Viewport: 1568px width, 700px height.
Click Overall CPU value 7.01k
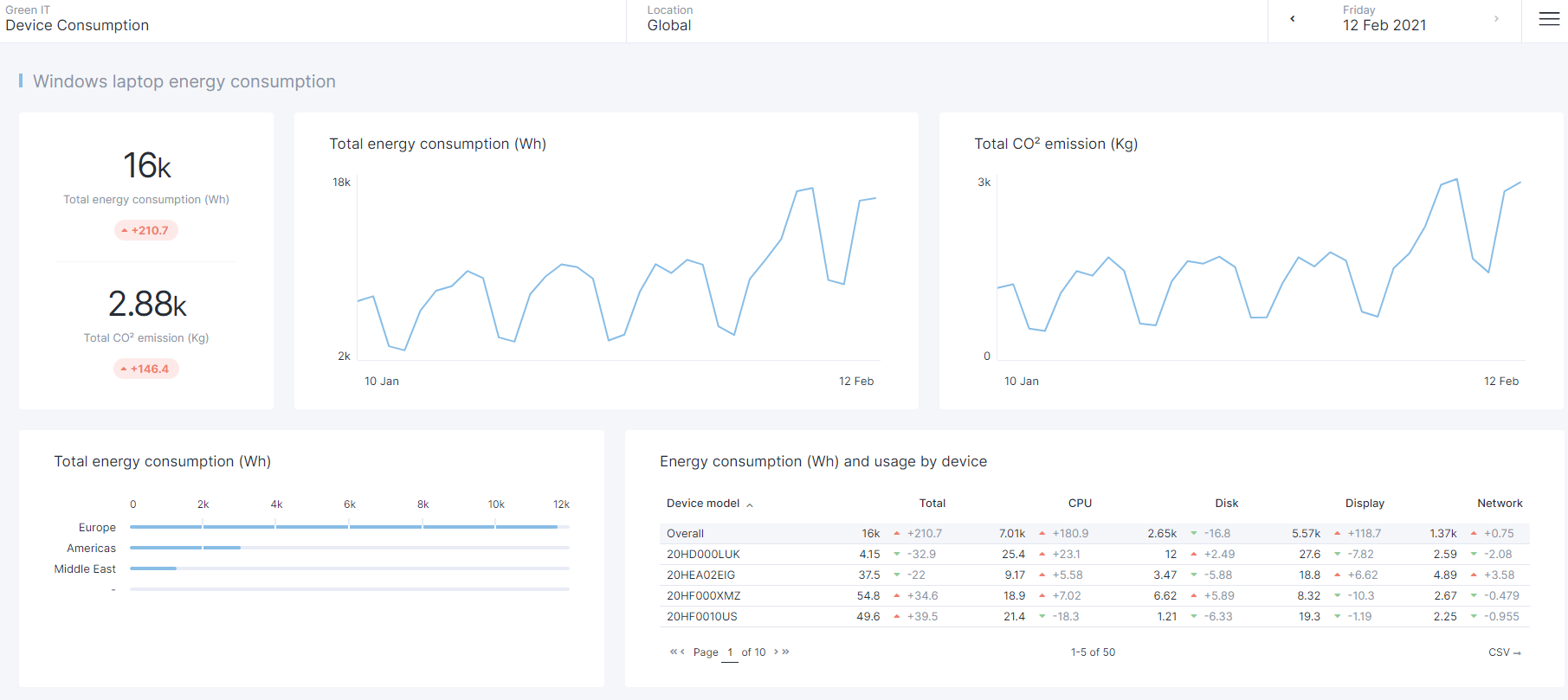point(1011,533)
